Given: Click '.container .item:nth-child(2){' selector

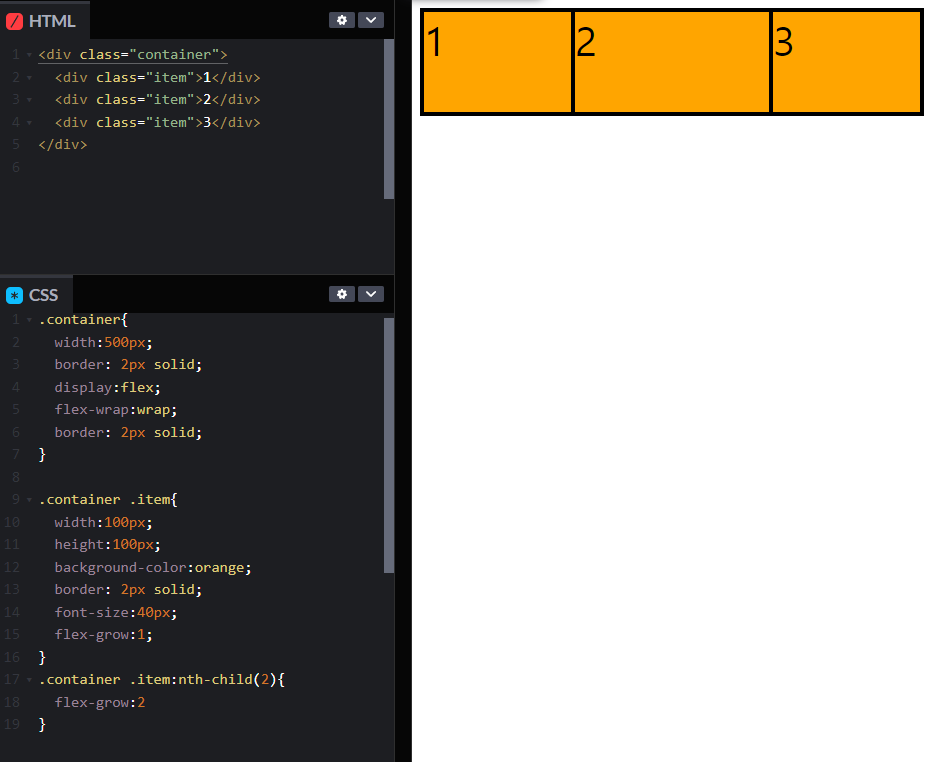Looking at the screenshot, I should [x=162, y=679].
